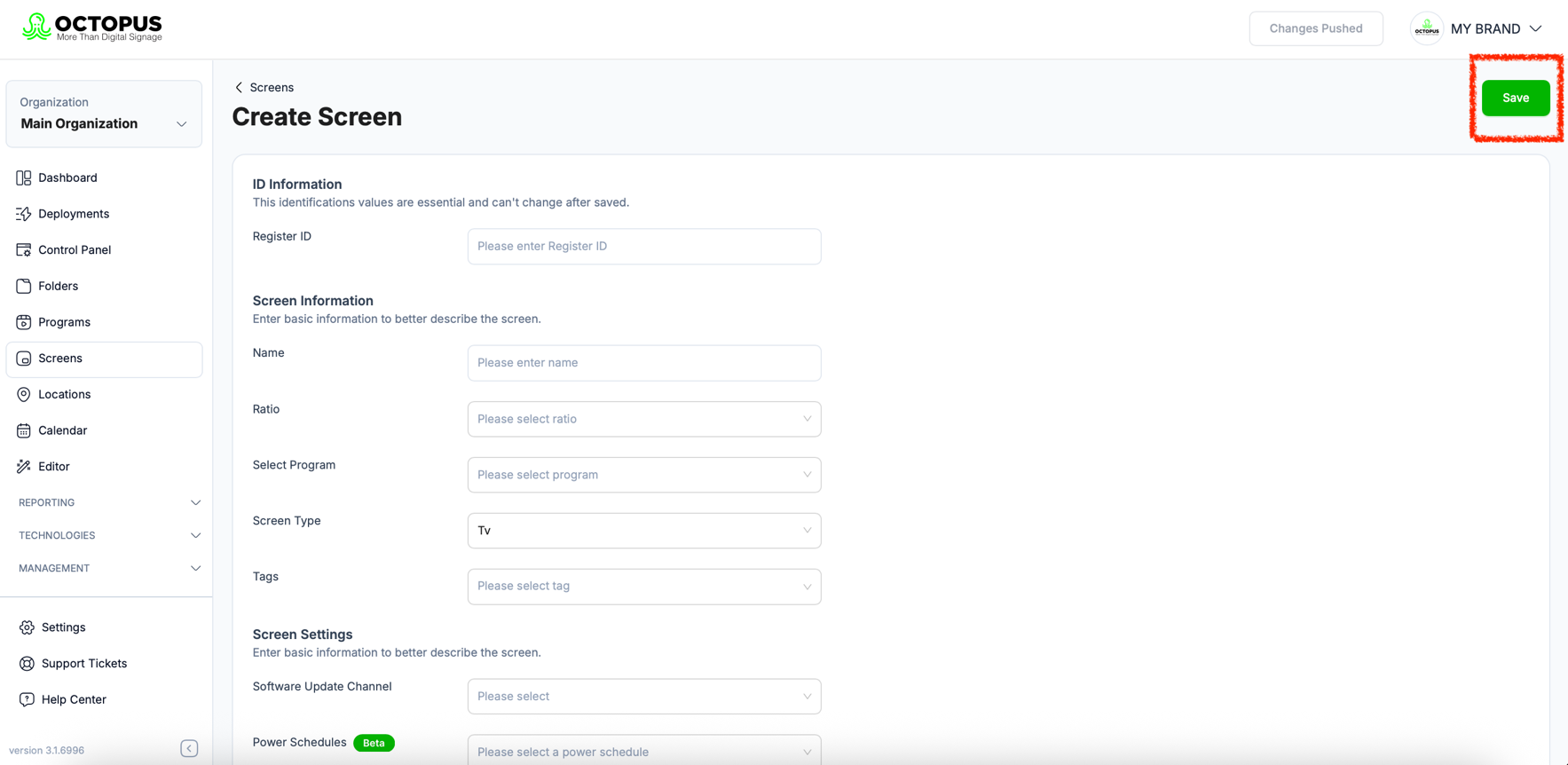Click the brand avatar next to MY BRAND
This screenshot has height=765, width=1568.
pos(1427,28)
